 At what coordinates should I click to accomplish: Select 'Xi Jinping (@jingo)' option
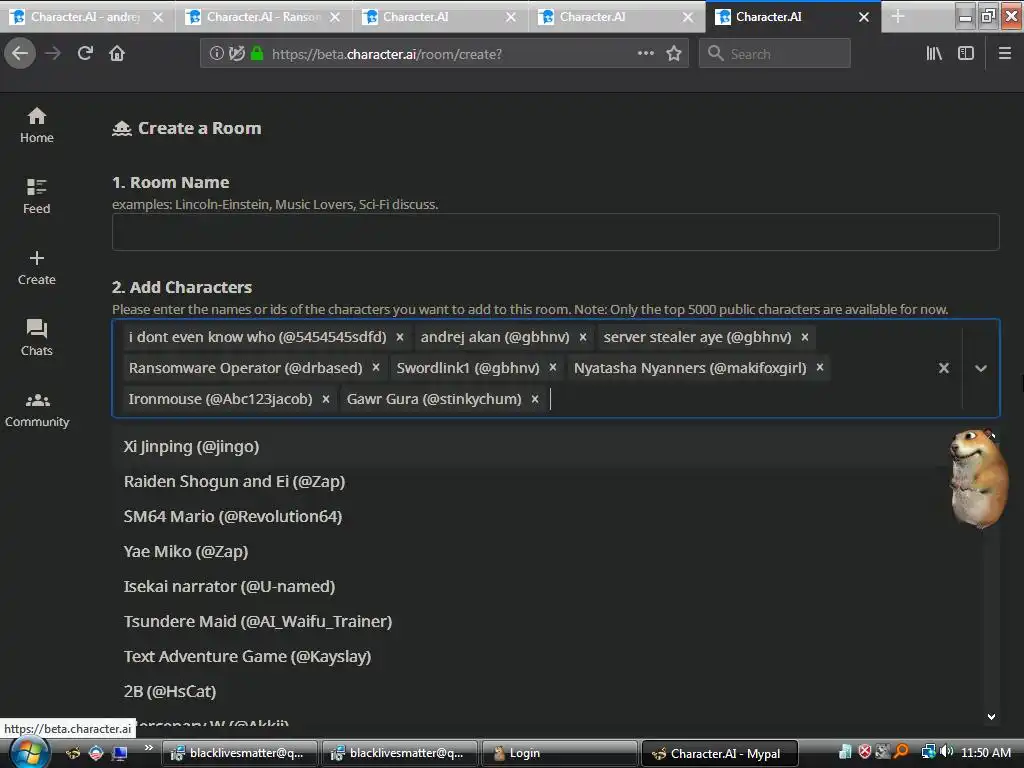547,447
